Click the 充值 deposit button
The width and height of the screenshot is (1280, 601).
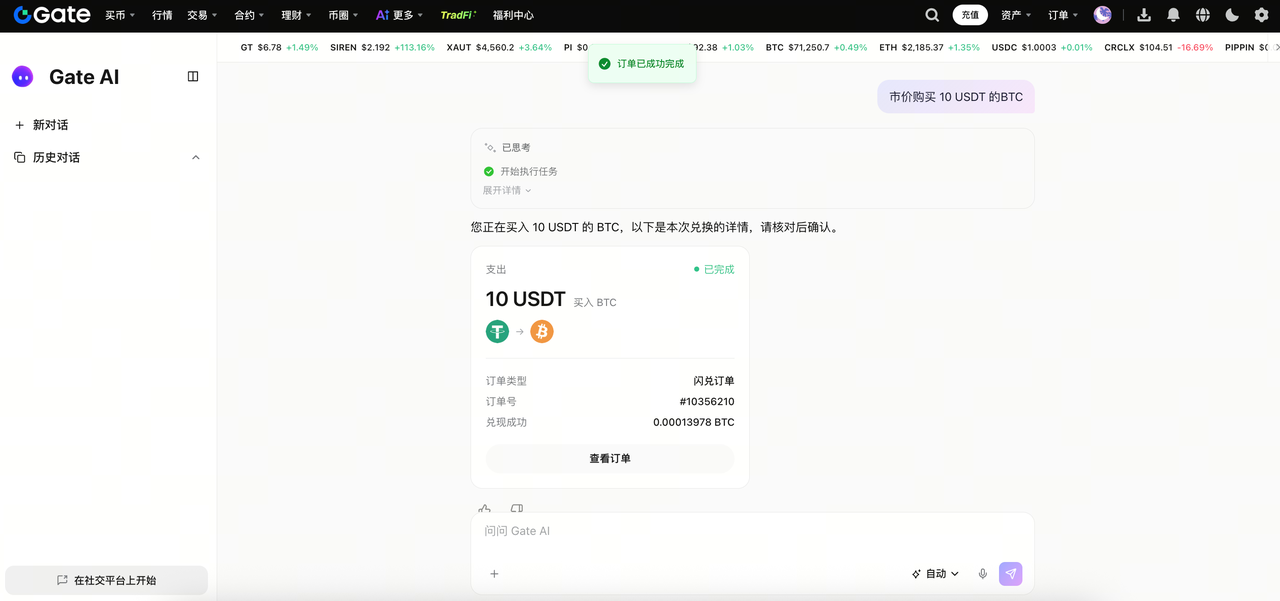(x=969, y=15)
